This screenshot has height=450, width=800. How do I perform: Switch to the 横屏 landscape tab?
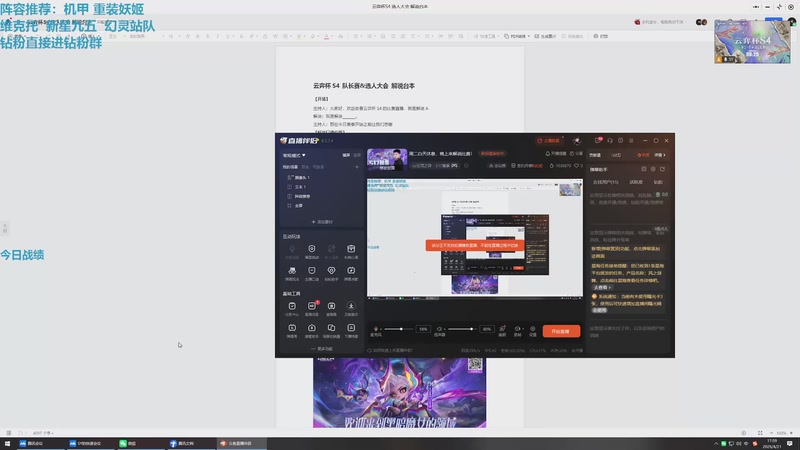pos(346,155)
